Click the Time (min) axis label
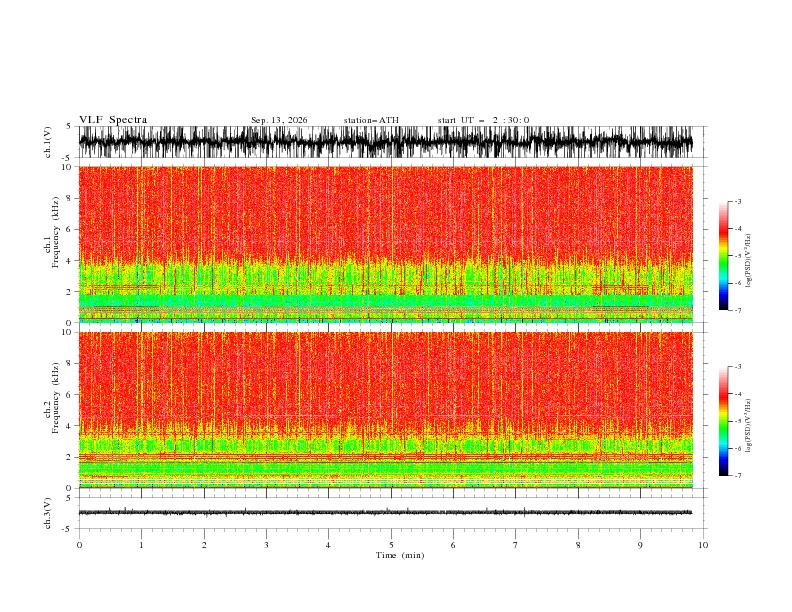This screenshot has width=792, height=612. [400, 555]
